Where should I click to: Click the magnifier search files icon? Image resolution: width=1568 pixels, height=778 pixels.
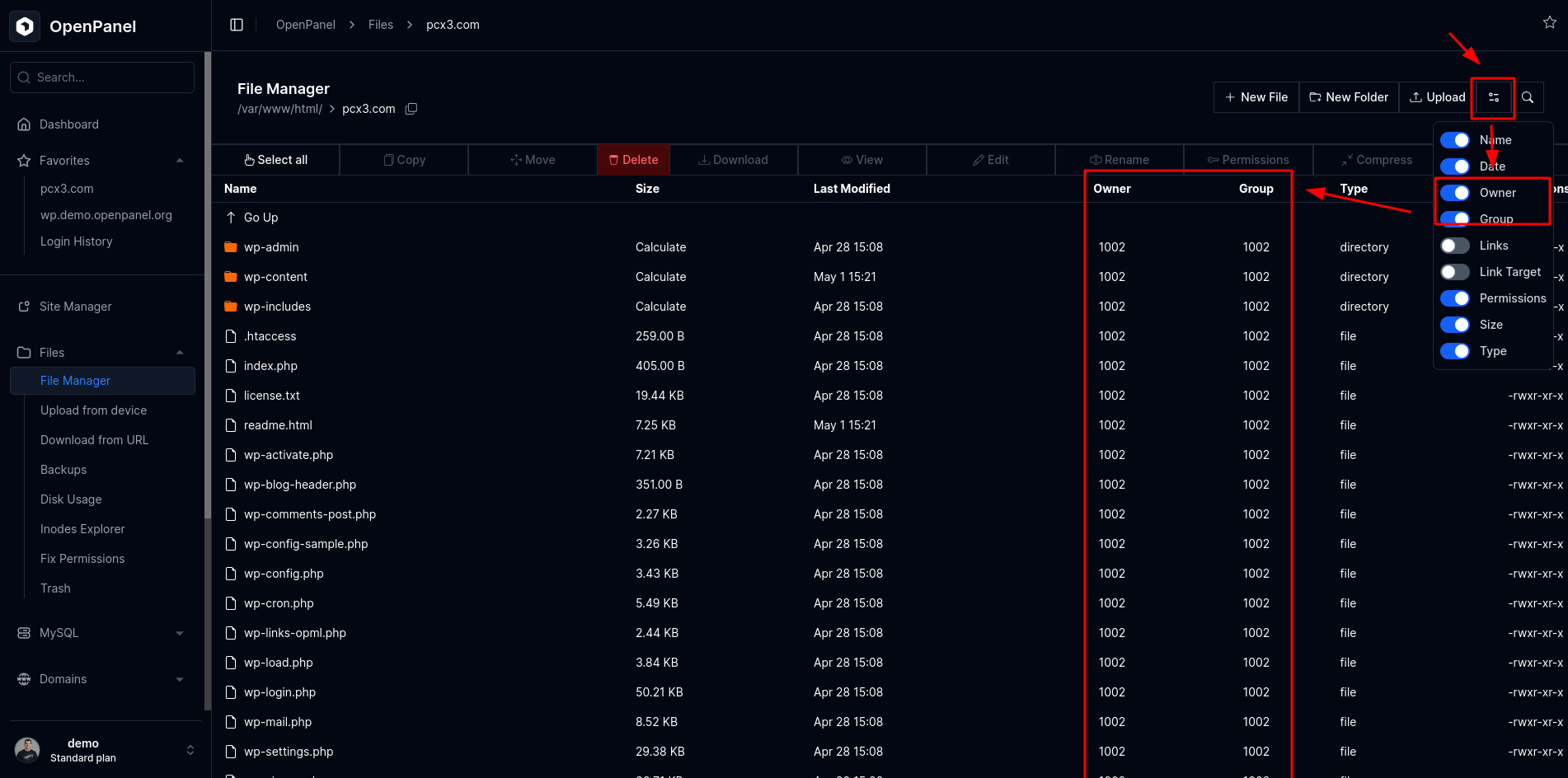tap(1528, 97)
